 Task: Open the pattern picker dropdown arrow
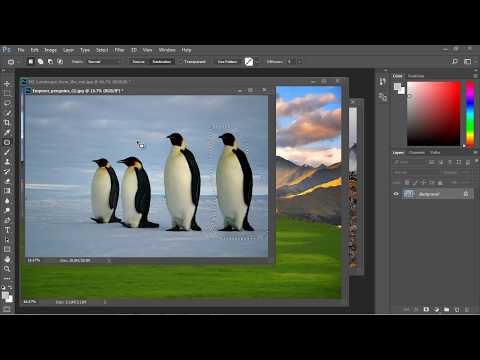tap(257, 62)
